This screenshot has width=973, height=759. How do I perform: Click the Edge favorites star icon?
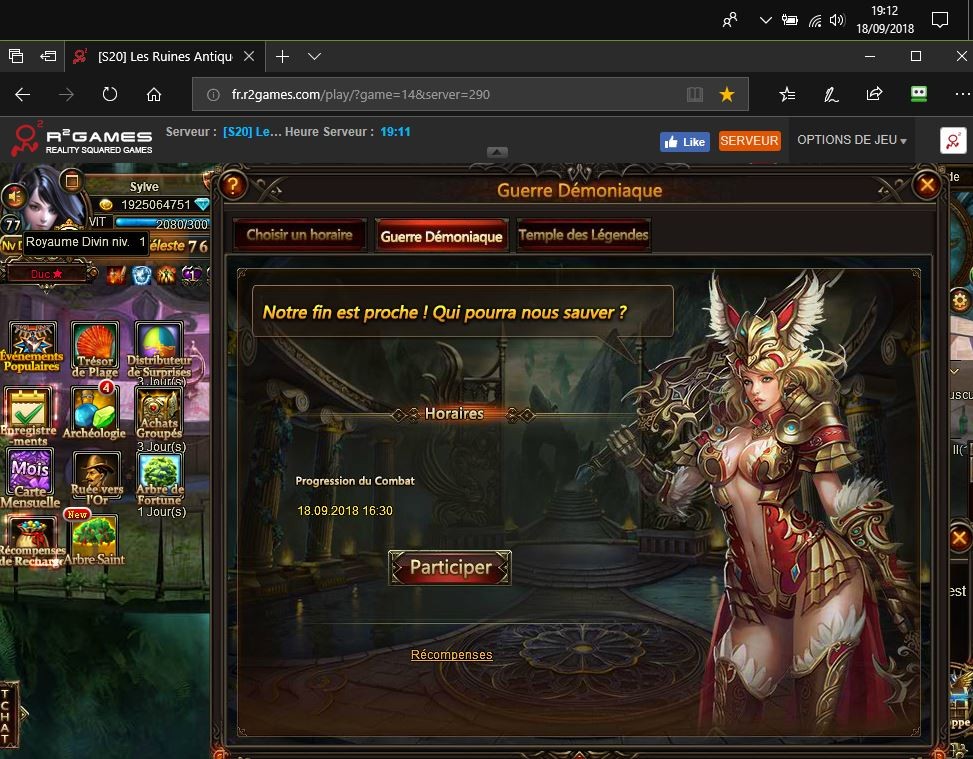[x=727, y=94]
